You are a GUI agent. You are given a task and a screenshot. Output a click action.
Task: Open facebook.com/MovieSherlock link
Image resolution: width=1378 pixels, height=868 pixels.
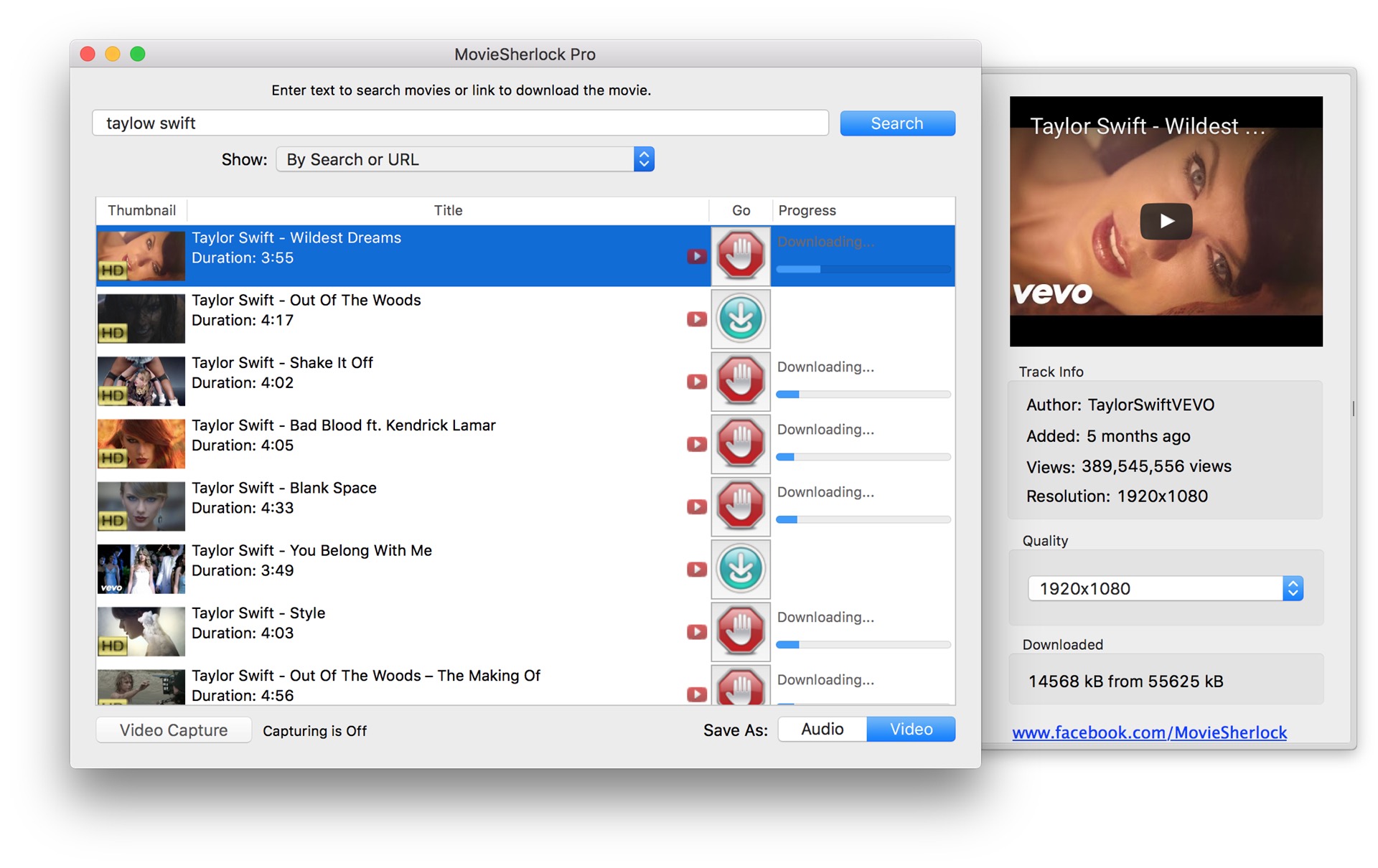pyautogui.click(x=1149, y=732)
